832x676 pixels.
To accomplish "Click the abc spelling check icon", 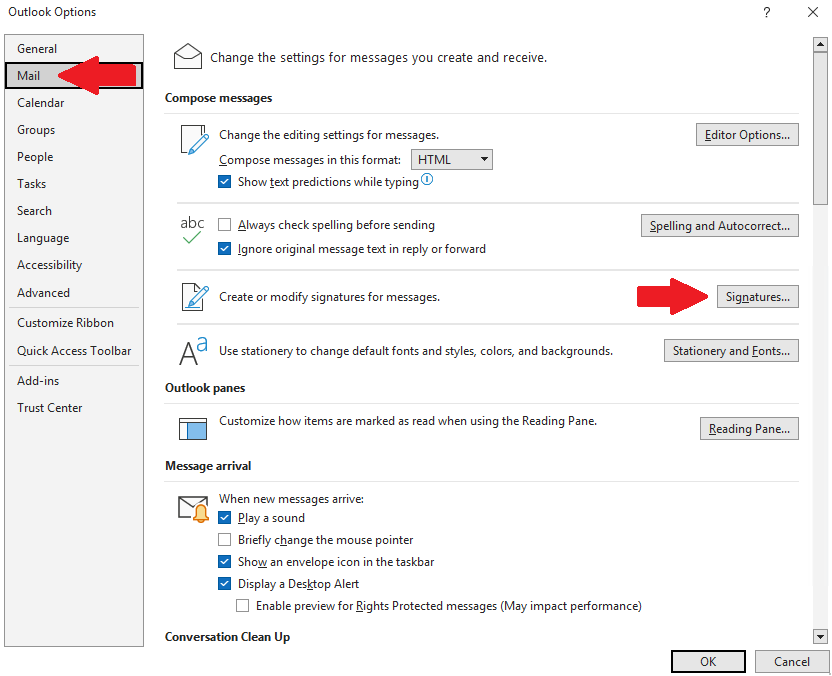I will pos(192,230).
